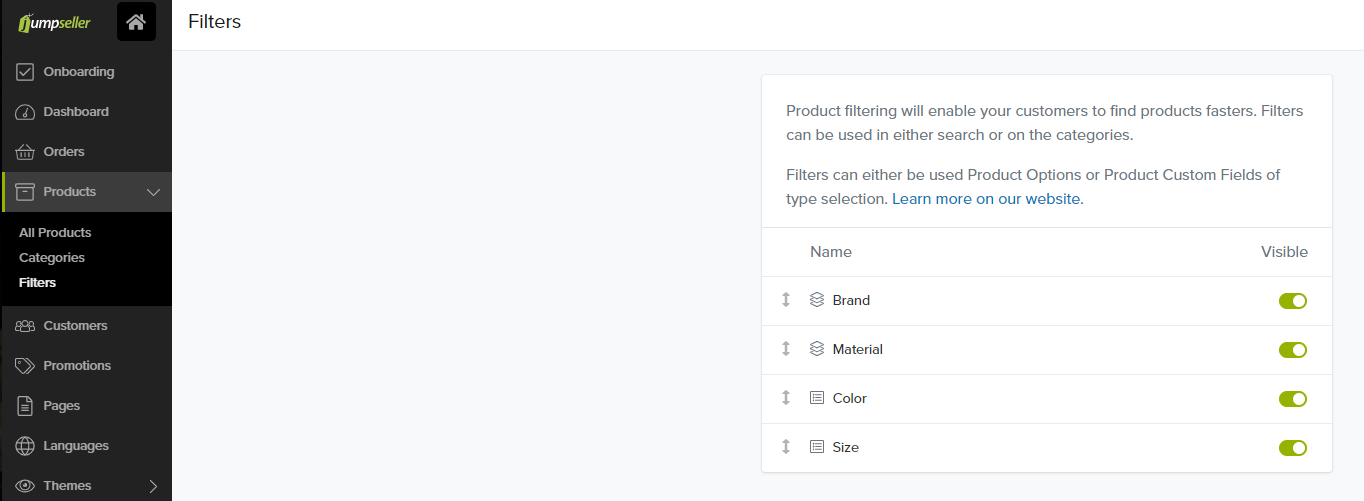The image size is (1364, 501).
Task: Click the Onboarding checkmark icon
Action: tap(25, 72)
